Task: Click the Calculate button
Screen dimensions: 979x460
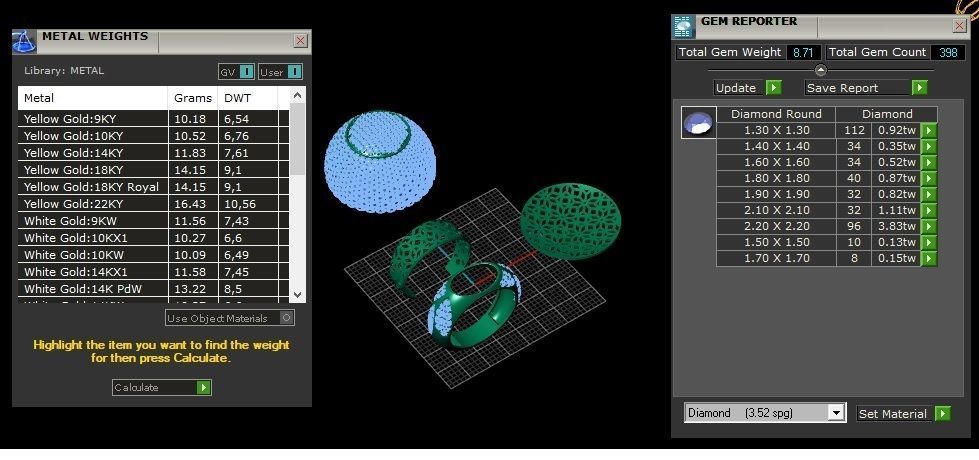Action: (x=162, y=388)
